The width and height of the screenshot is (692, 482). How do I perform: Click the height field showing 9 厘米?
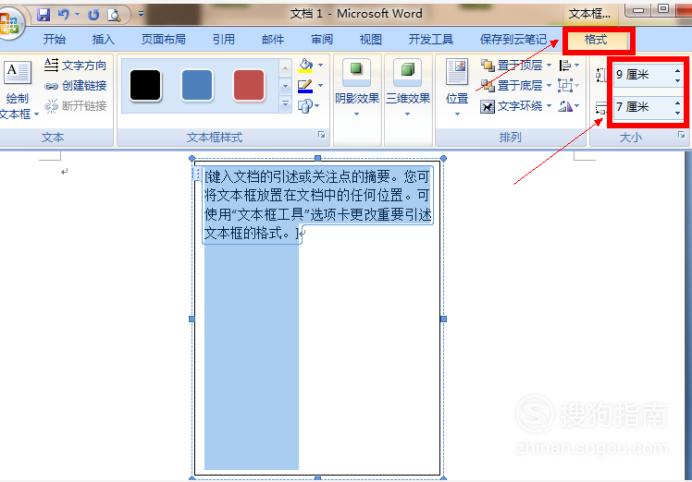[x=643, y=75]
